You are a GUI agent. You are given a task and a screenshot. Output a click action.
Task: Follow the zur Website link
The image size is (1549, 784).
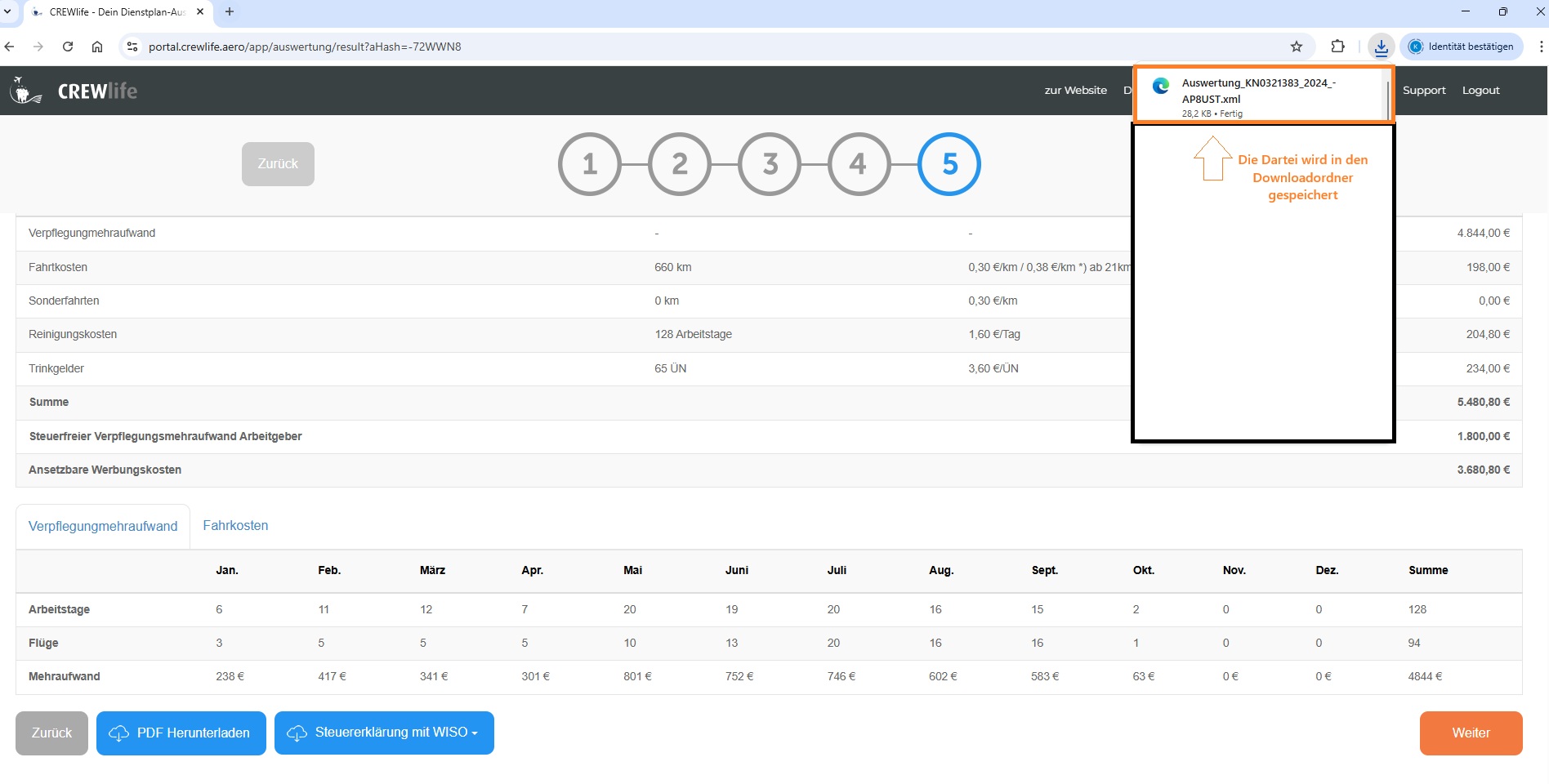tap(1075, 91)
